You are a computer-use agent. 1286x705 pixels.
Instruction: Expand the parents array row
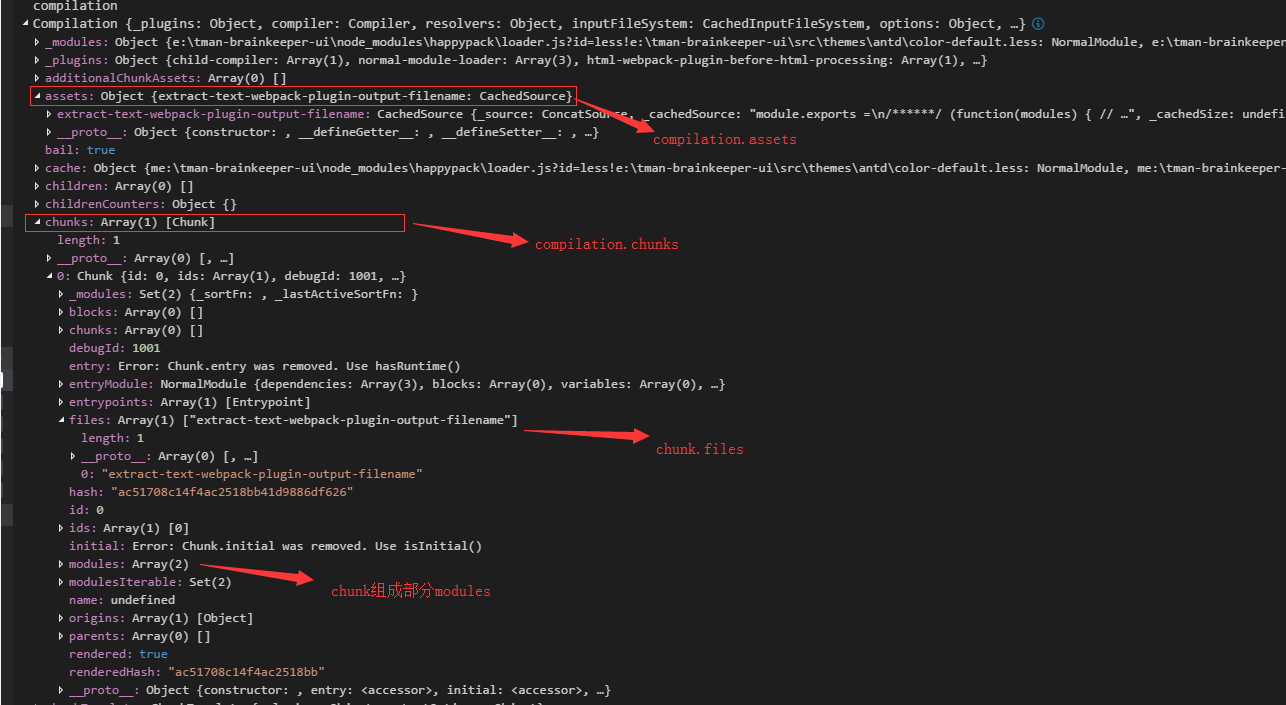tap(61, 636)
